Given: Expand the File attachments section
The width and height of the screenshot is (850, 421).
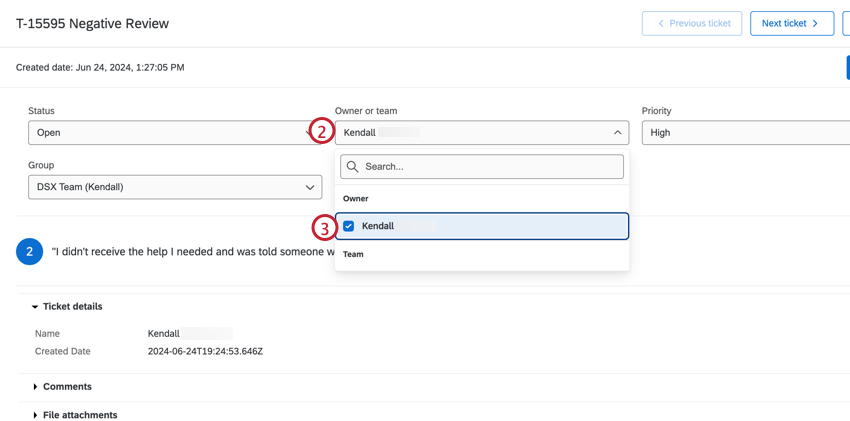Looking at the screenshot, I should coord(35,415).
